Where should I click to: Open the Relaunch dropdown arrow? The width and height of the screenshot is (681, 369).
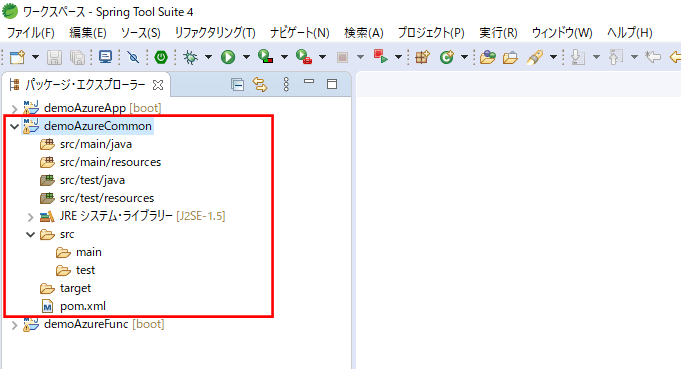(x=398, y=57)
